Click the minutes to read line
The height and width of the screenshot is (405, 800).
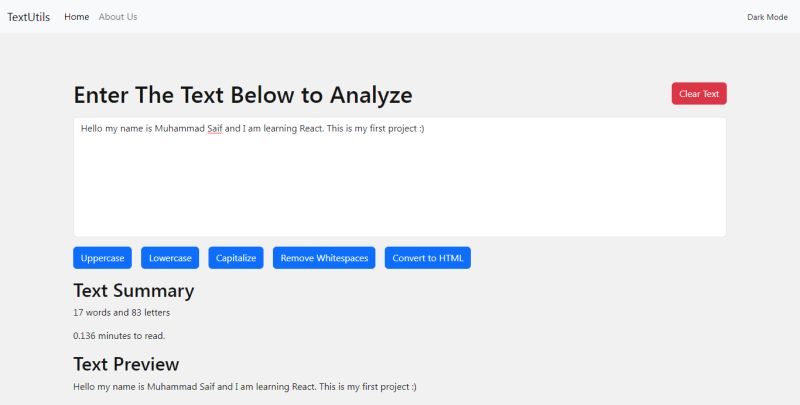click(x=119, y=336)
